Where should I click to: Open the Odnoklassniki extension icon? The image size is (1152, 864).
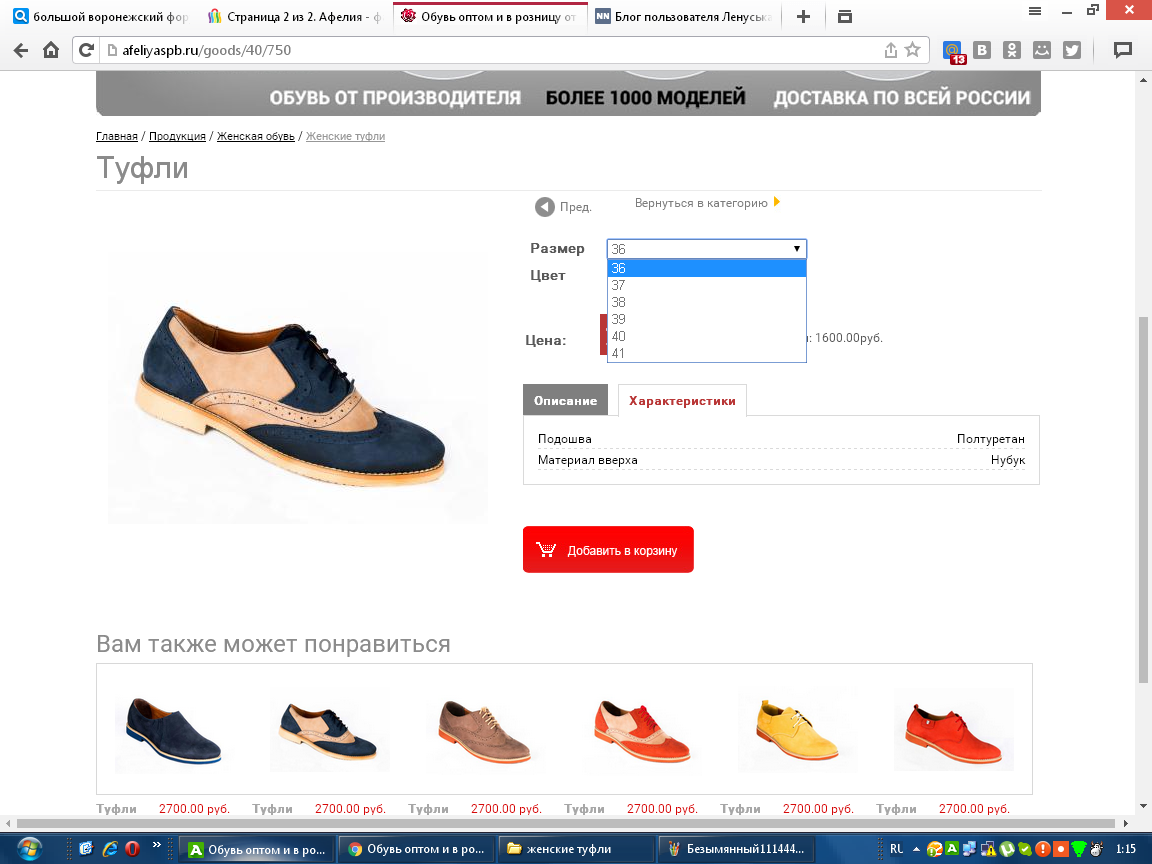click(x=1012, y=50)
